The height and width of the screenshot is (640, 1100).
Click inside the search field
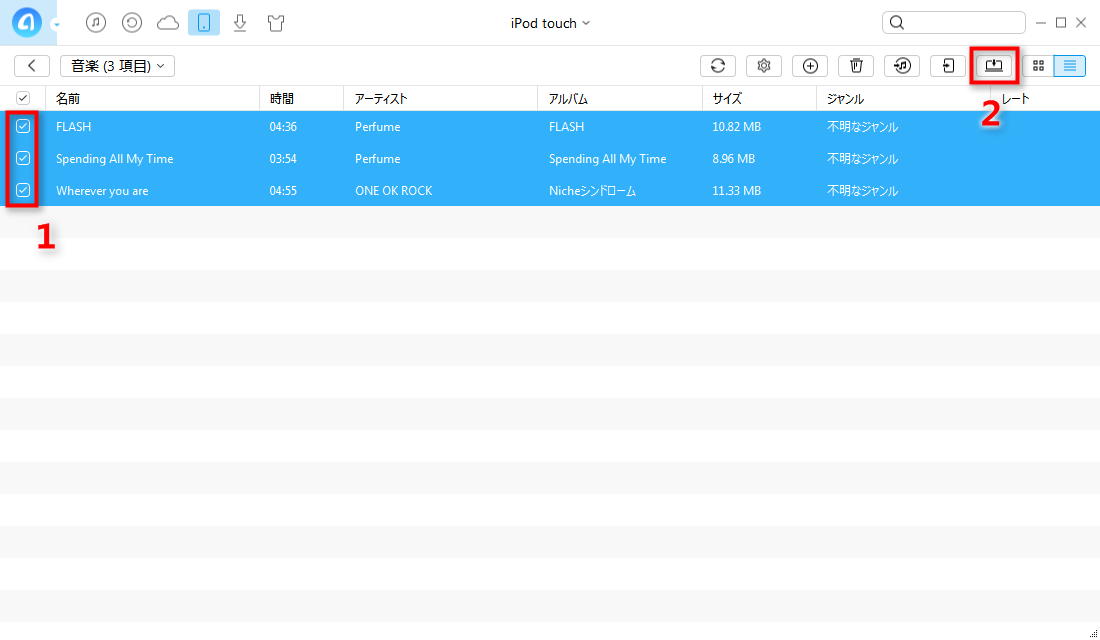[x=954, y=22]
